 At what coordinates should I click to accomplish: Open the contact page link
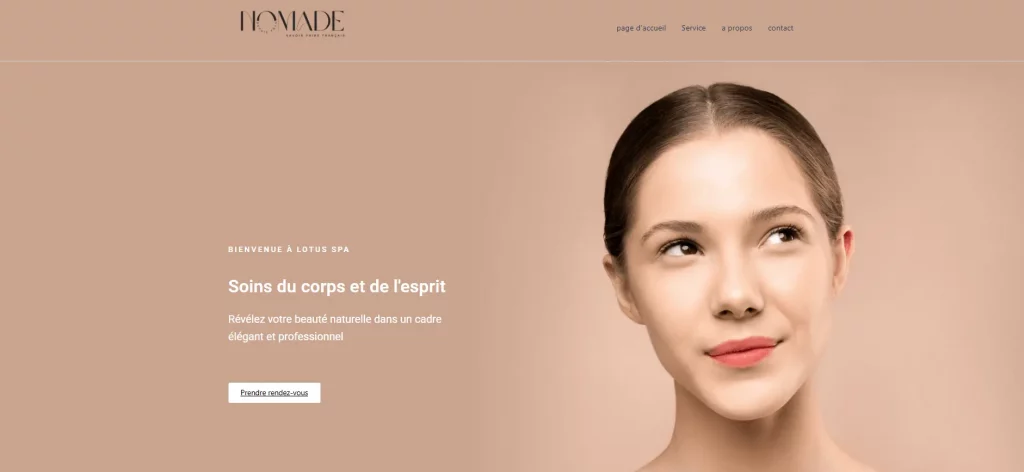[x=780, y=28]
